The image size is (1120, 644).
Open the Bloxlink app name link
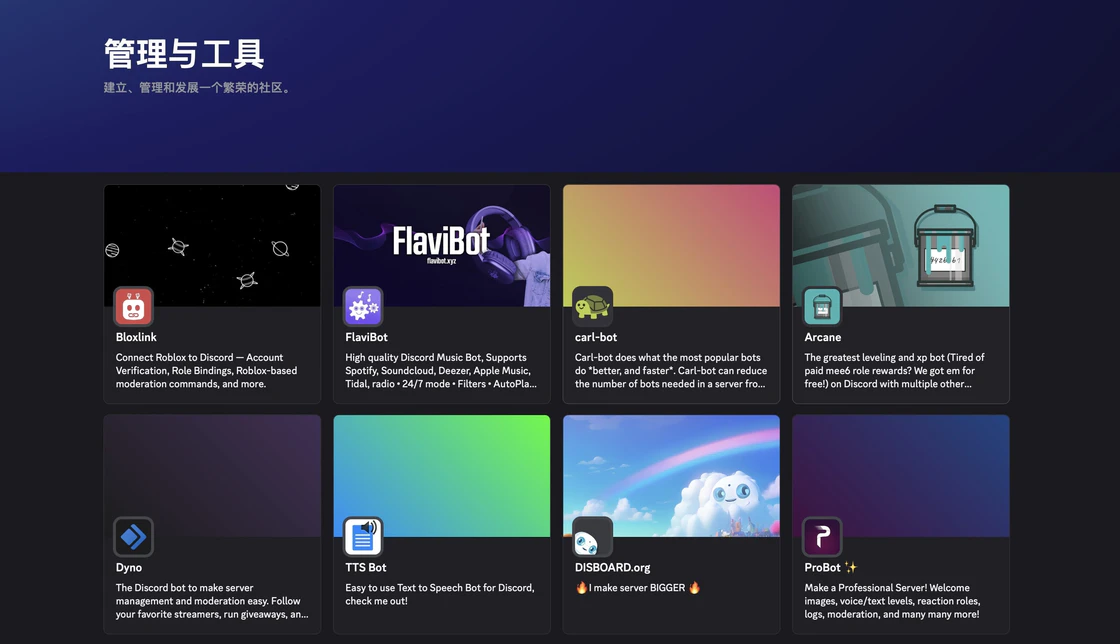click(136, 337)
